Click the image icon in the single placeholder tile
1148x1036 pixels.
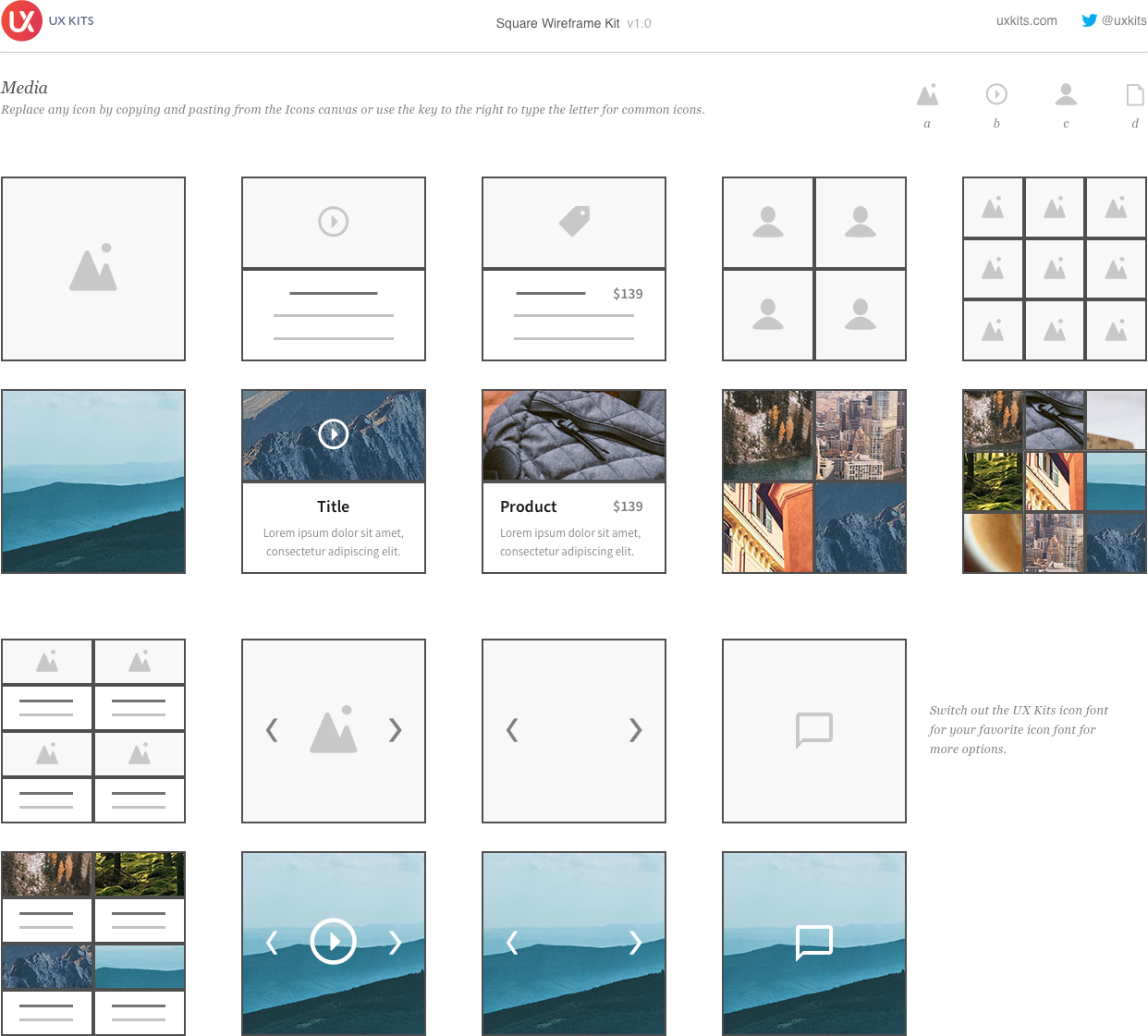(x=93, y=268)
